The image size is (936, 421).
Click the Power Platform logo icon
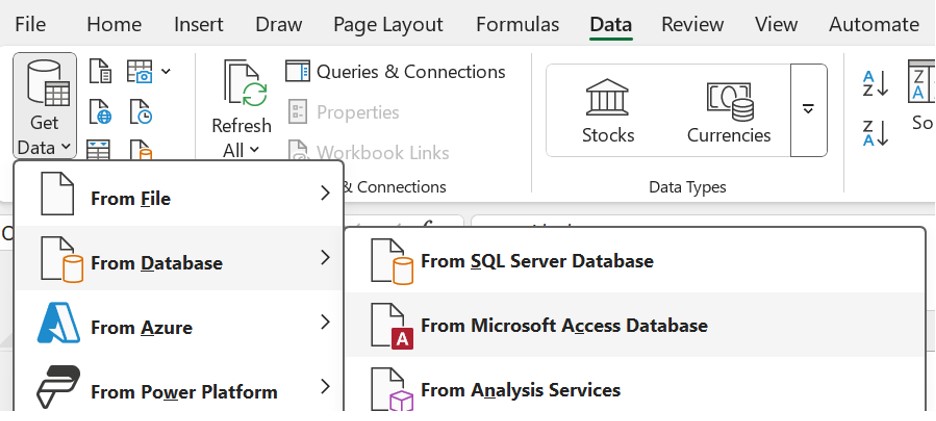click(x=58, y=387)
